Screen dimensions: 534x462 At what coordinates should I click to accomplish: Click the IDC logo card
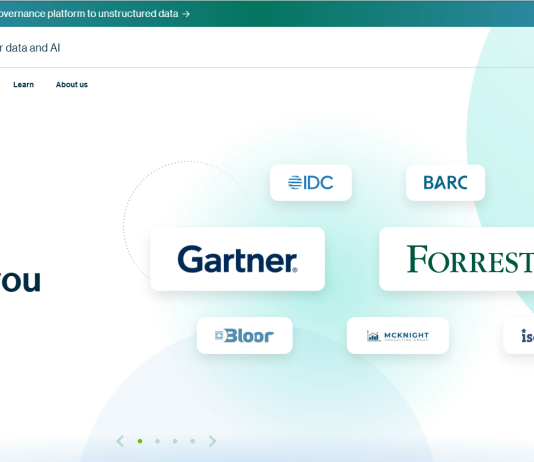[311, 183]
